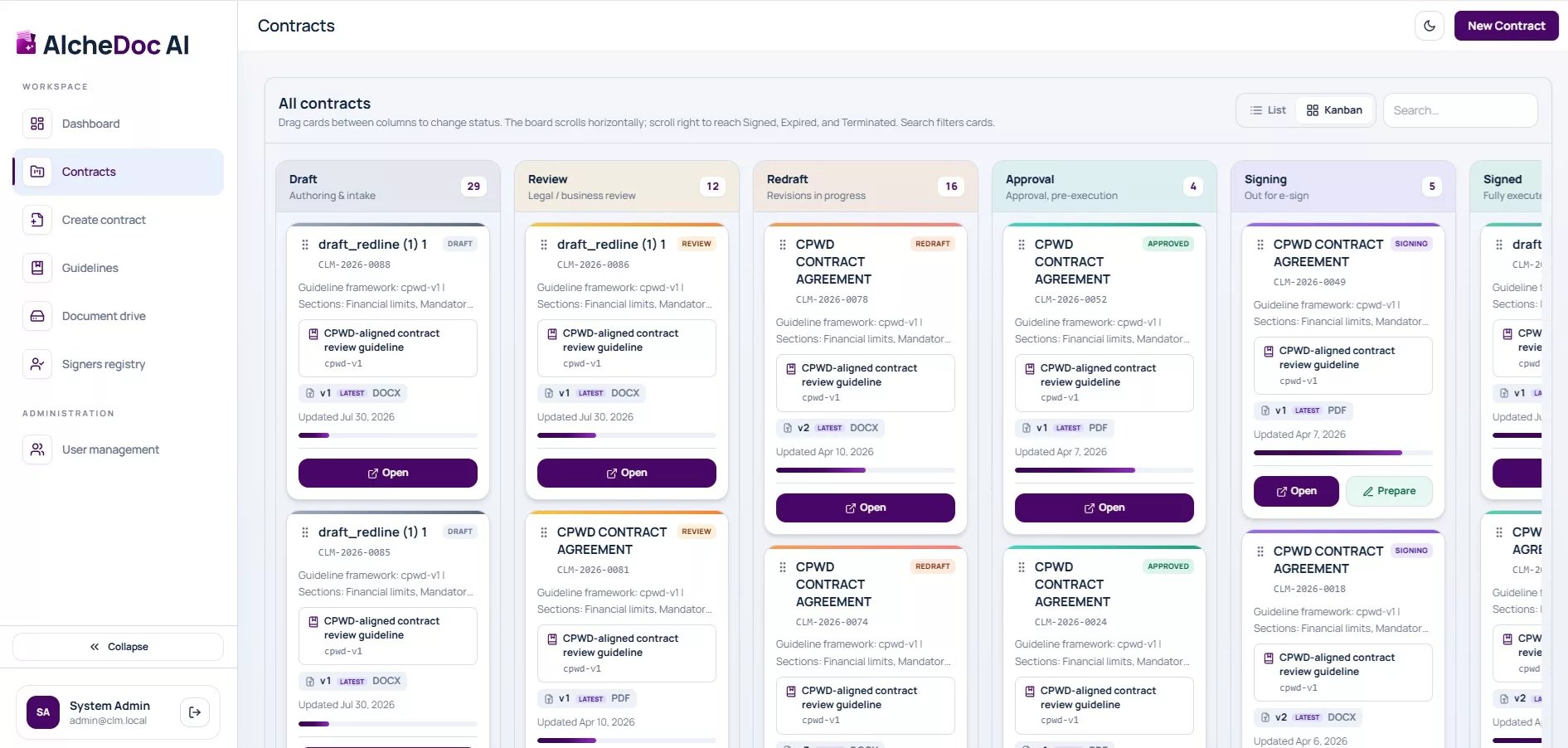Open contract CLM-2026-0052 in Approval
1568x748 pixels.
tap(1104, 508)
